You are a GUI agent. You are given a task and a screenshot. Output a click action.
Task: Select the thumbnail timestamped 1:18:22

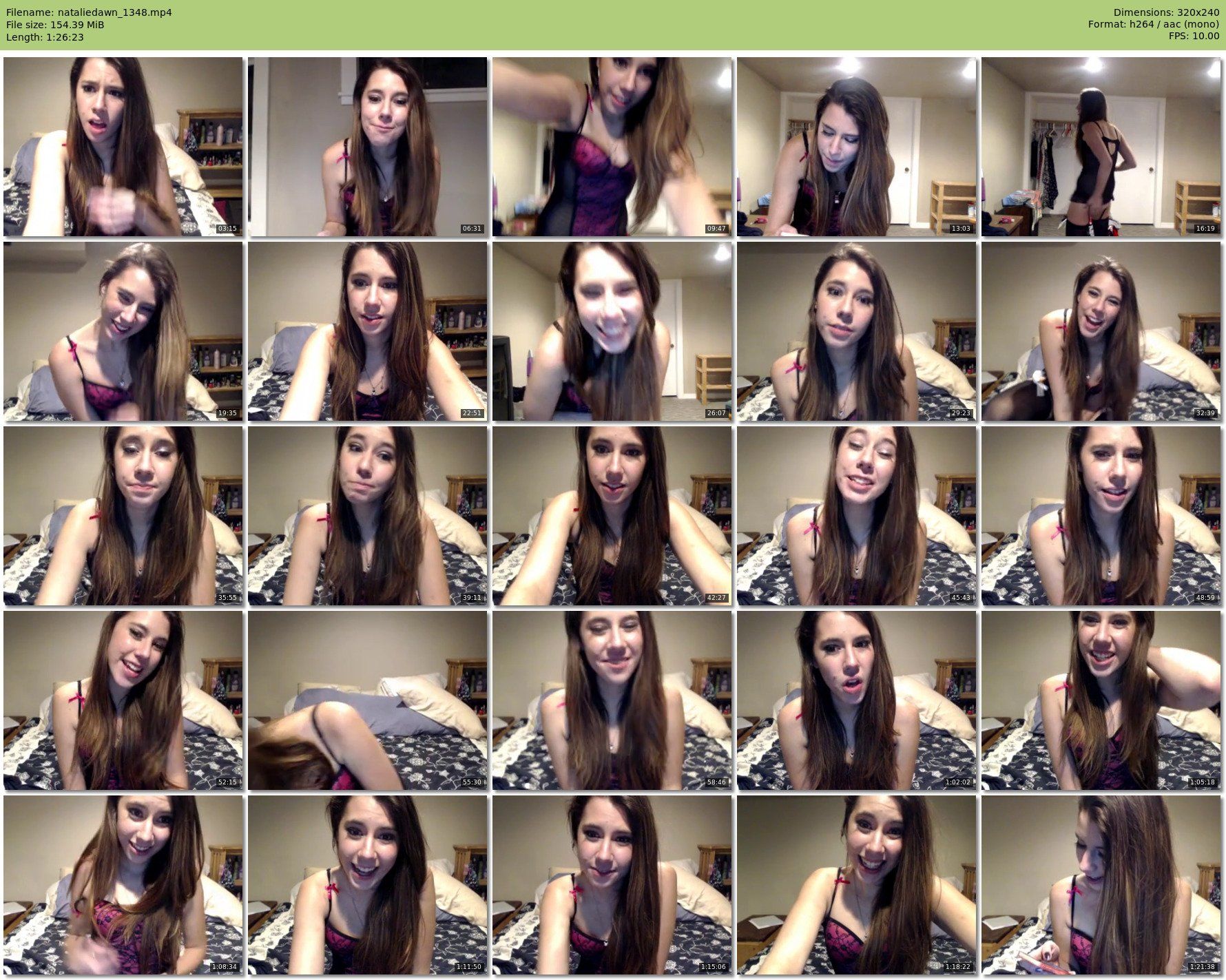click(856, 885)
